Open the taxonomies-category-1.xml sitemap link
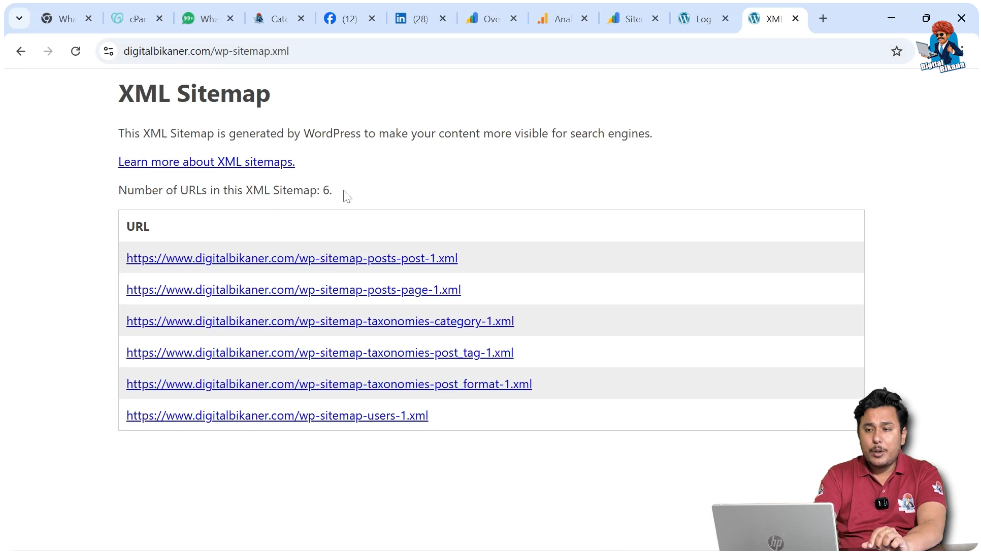 pyautogui.click(x=320, y=321)
